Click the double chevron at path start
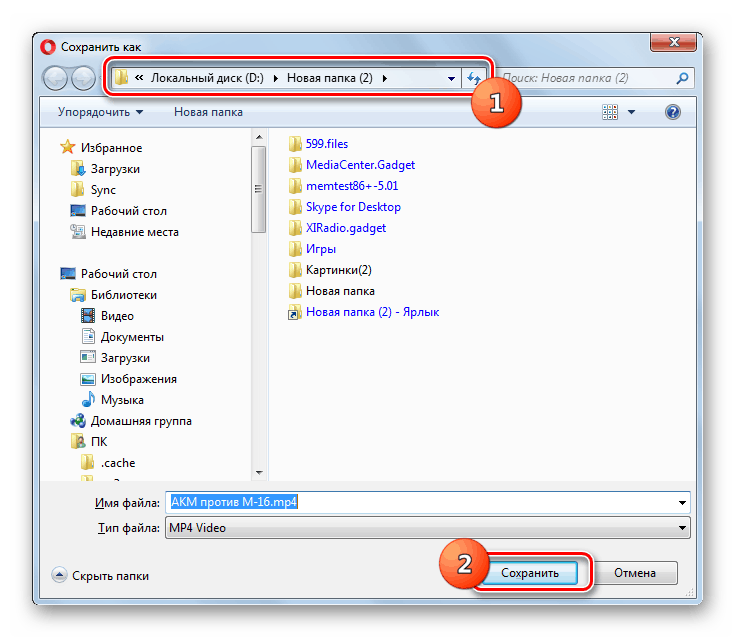 (x=139, y=77)
